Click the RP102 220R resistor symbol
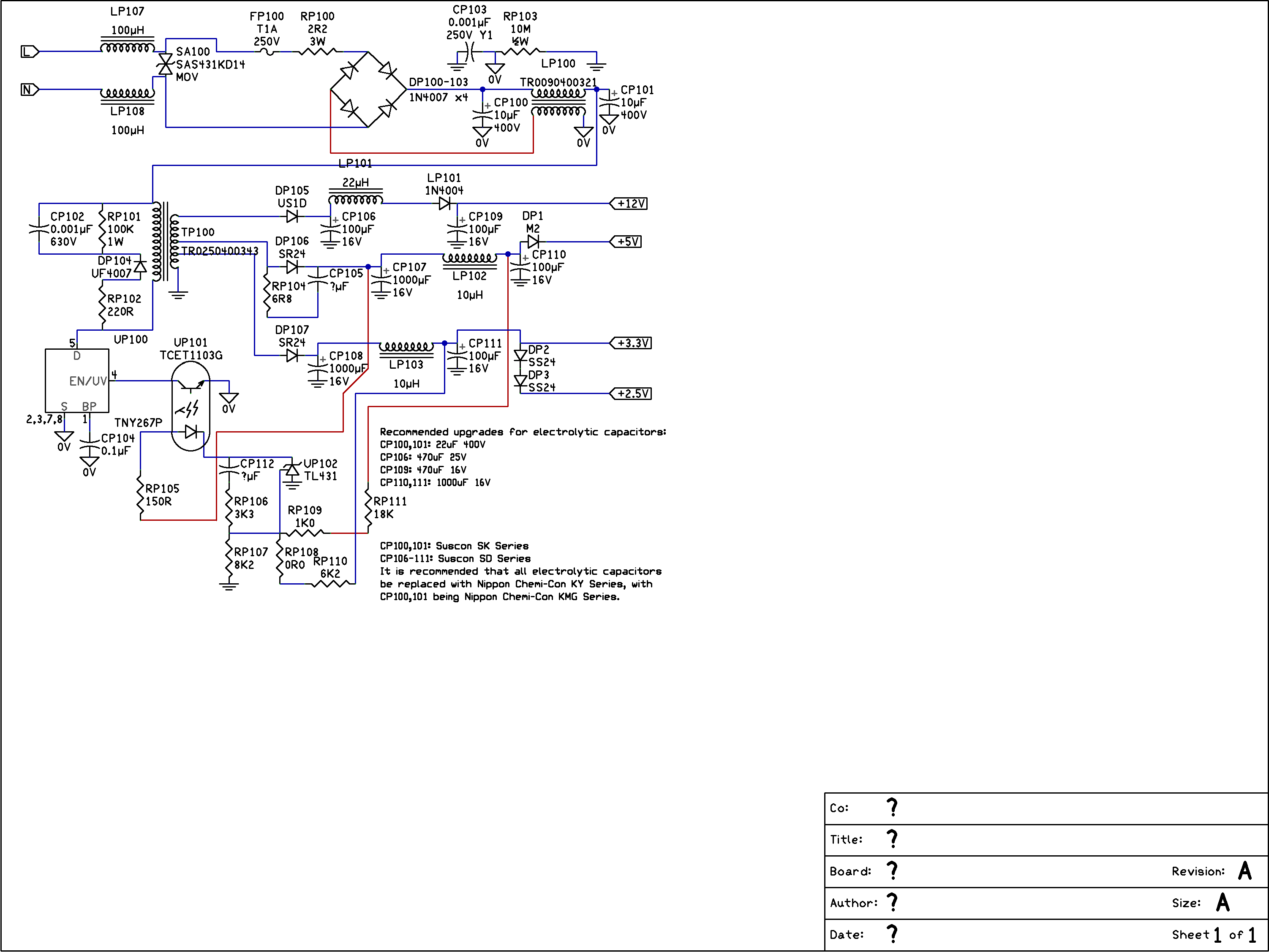 102,305
